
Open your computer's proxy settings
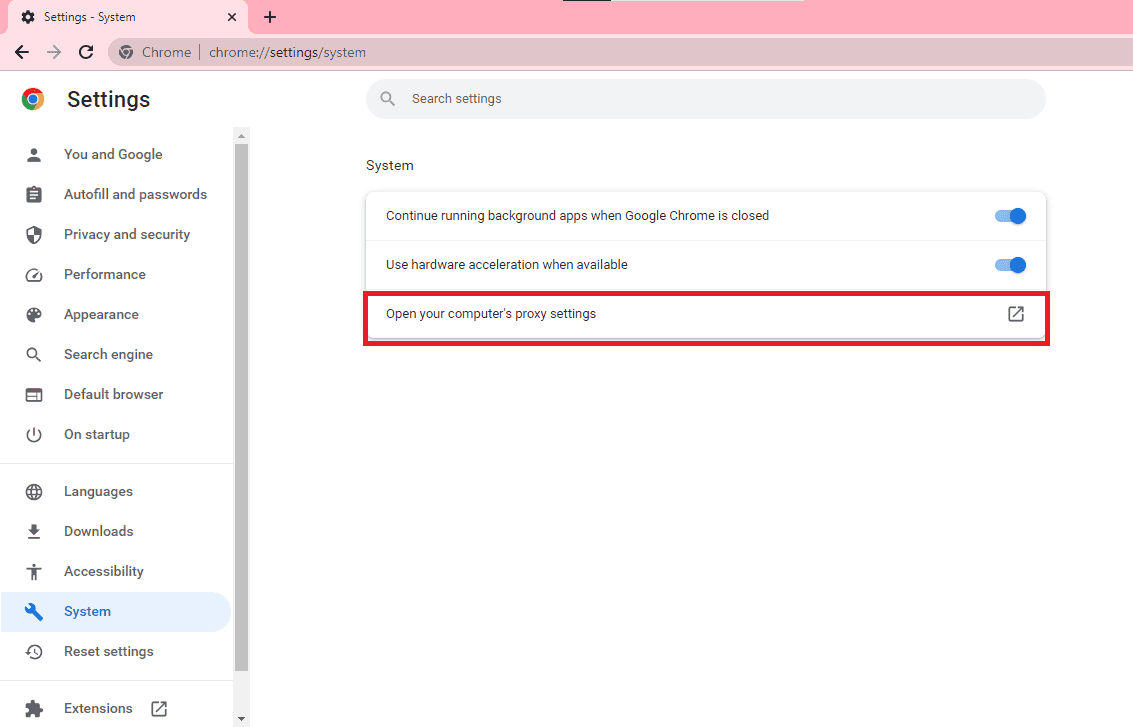coord(1015,314)
